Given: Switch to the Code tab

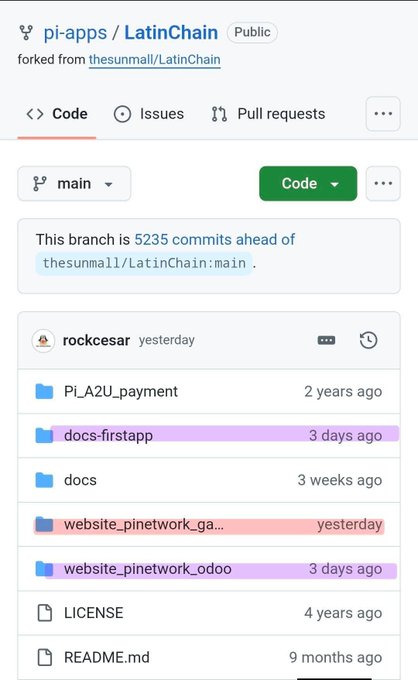Looking at the screenshot, I should [57, 114].
